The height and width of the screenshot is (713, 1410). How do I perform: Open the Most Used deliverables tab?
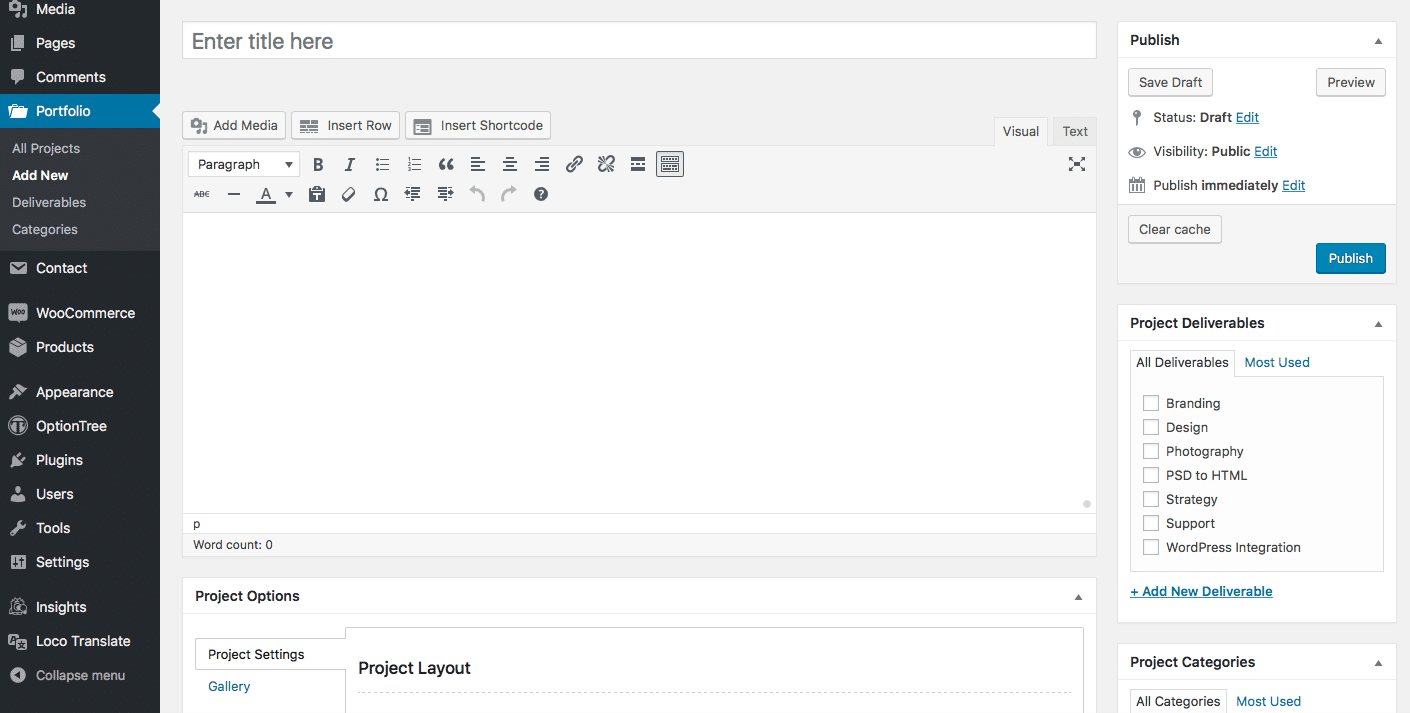point(1277,362)
